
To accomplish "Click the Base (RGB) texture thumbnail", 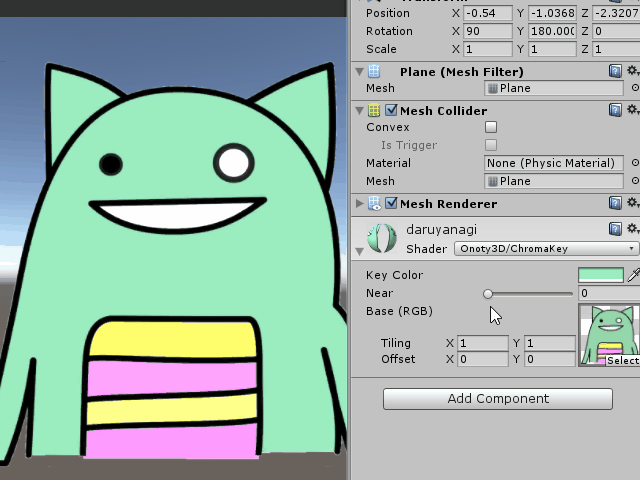I will click(609, 335).
